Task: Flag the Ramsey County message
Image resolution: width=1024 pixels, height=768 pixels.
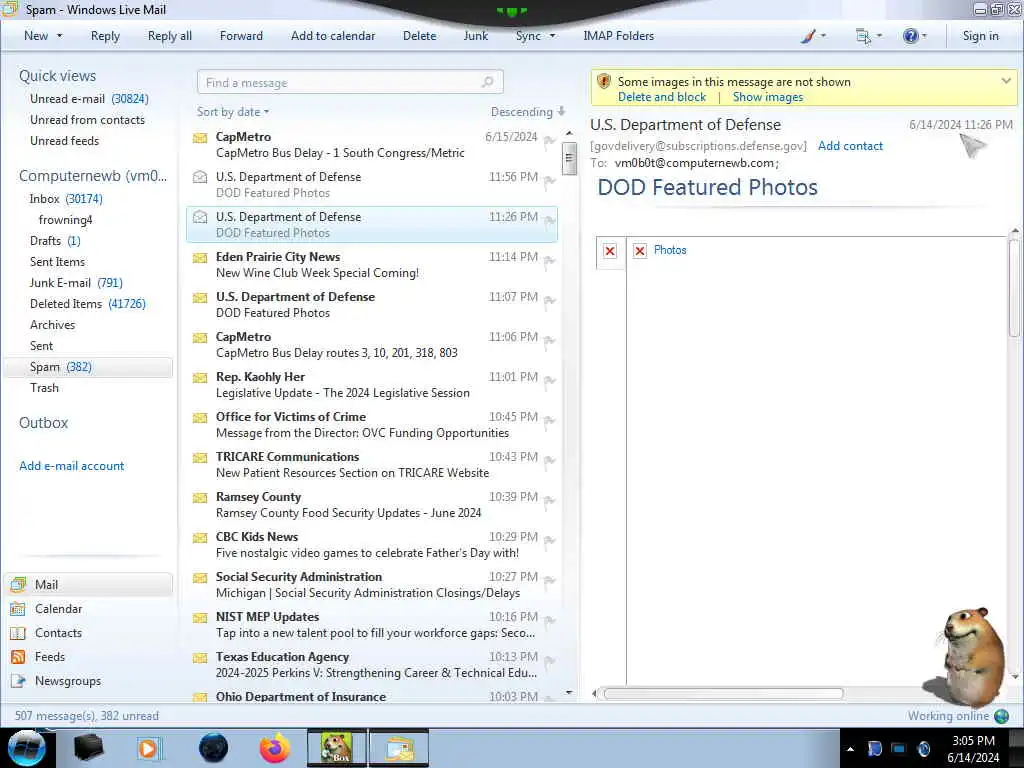Action: (x=549, y=501)
